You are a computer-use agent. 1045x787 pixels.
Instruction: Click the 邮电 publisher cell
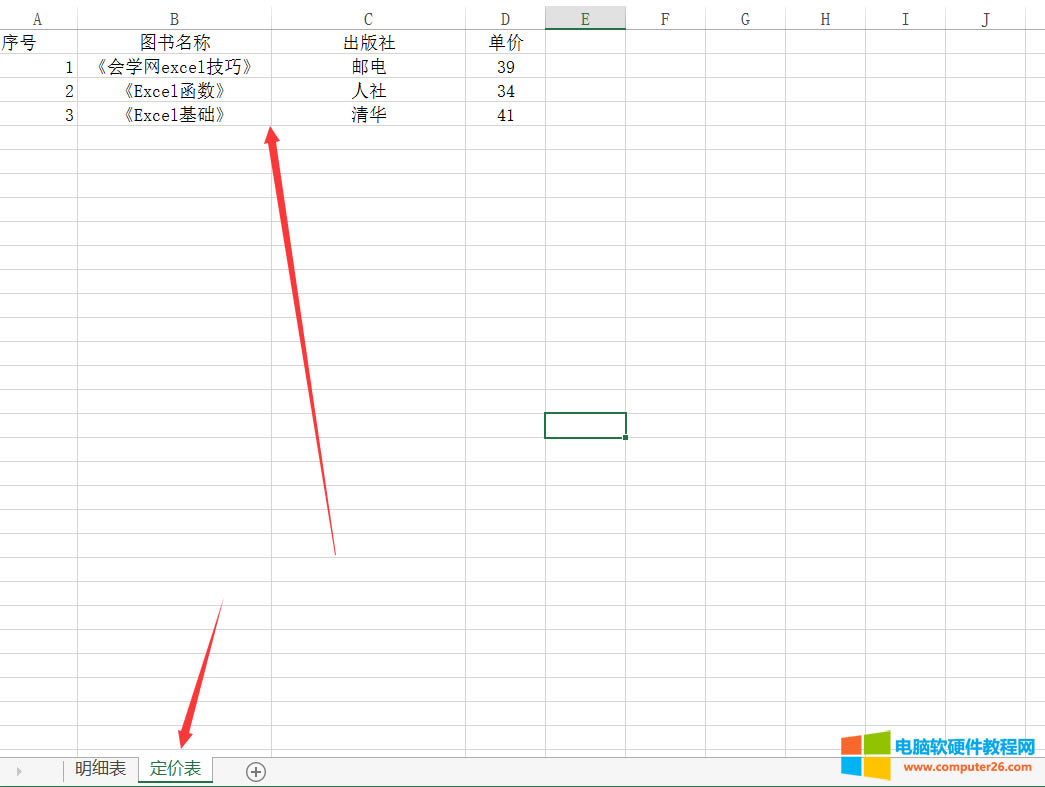tap(367, 66)
